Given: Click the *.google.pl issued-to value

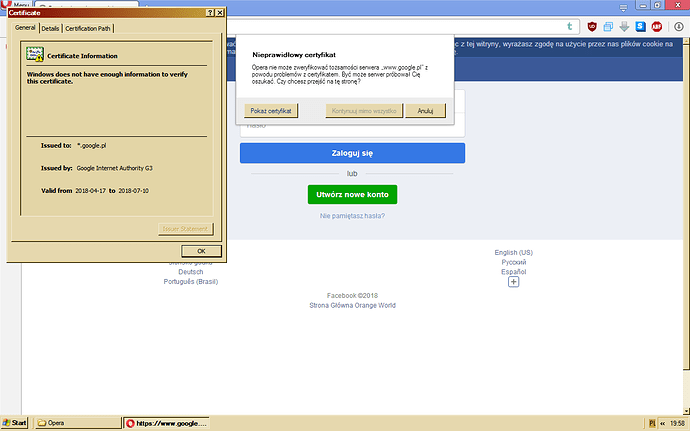Looking at the screenshot, I should tap(92, 146).
